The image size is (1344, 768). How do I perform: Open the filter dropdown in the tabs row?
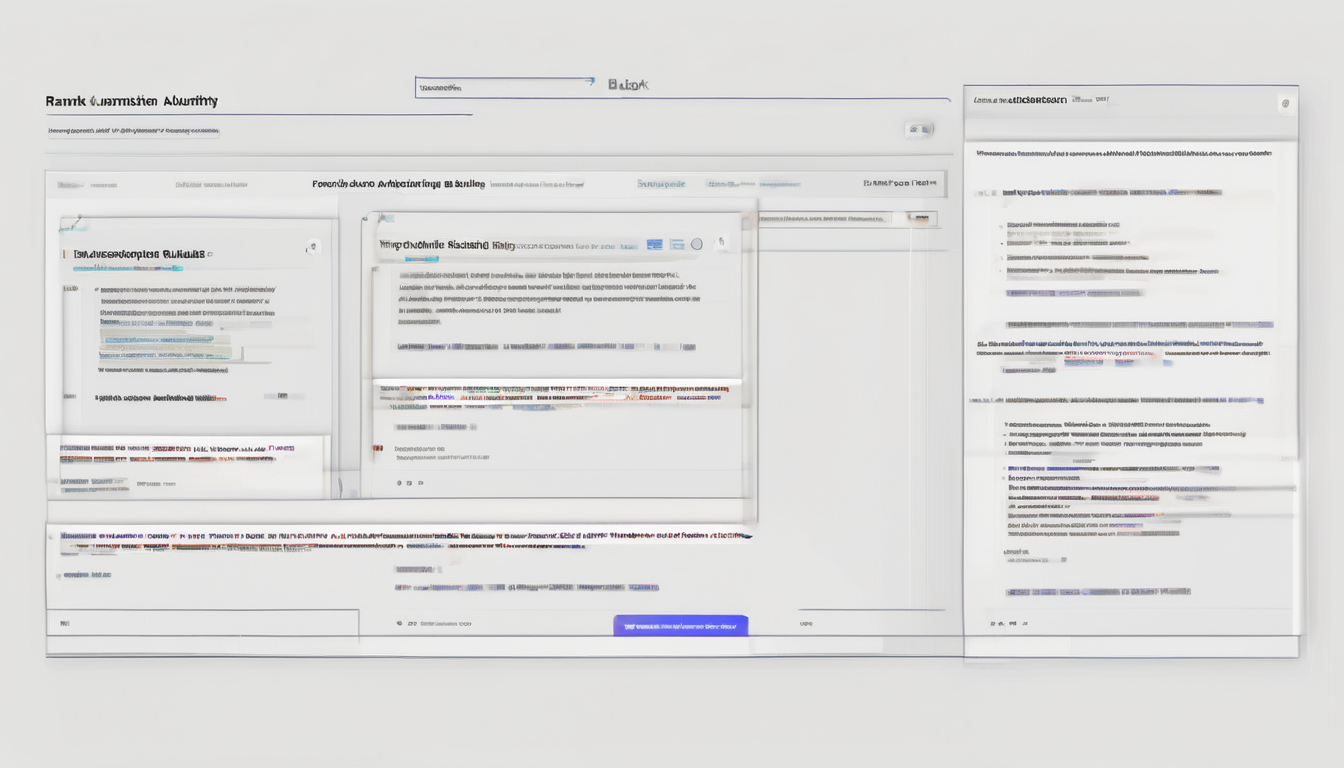pos(900,184)
